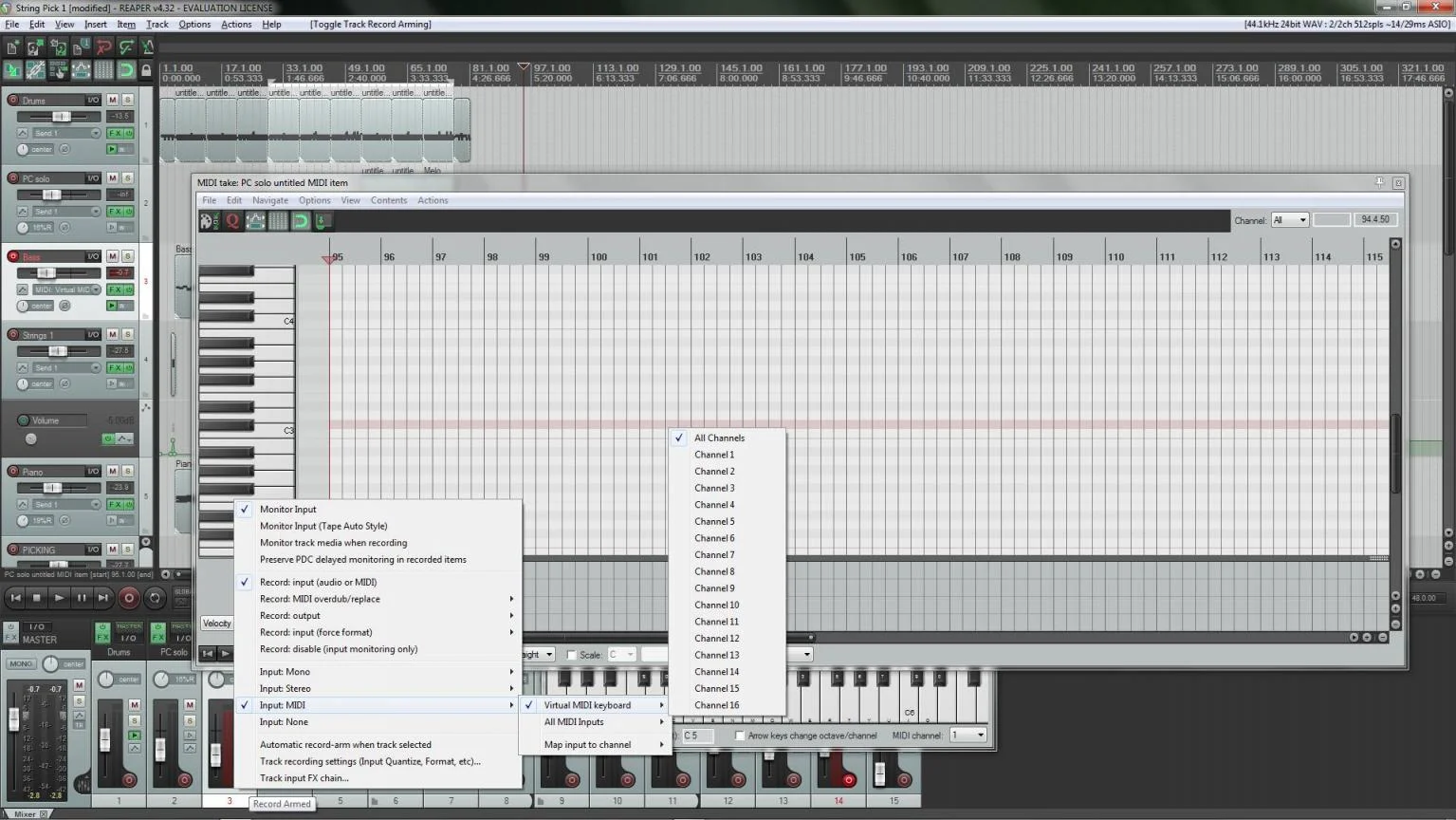The height and width of the screenshot is (820, 1456).
Task: Click the transport Record button
Action: pyautogui.click(x=129, y=598)
